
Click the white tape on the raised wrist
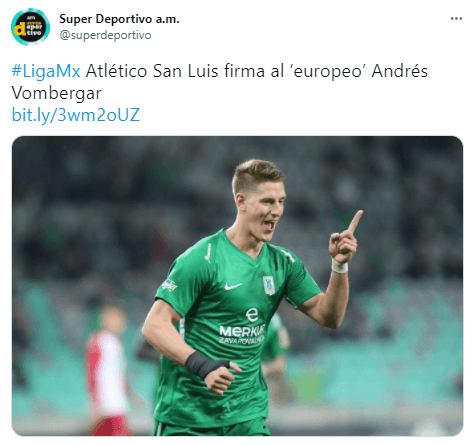pos(340,266)
